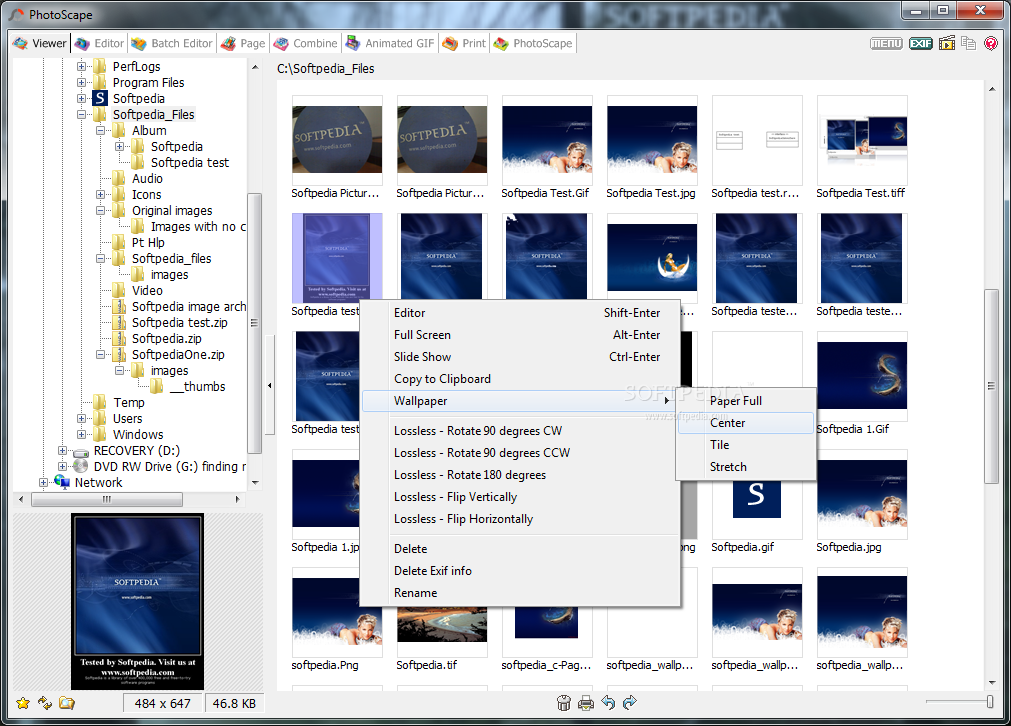Click the yellow star favorites icon
Image resolution: width=1011 pixels, height=726 pixels.
(23, 703)
